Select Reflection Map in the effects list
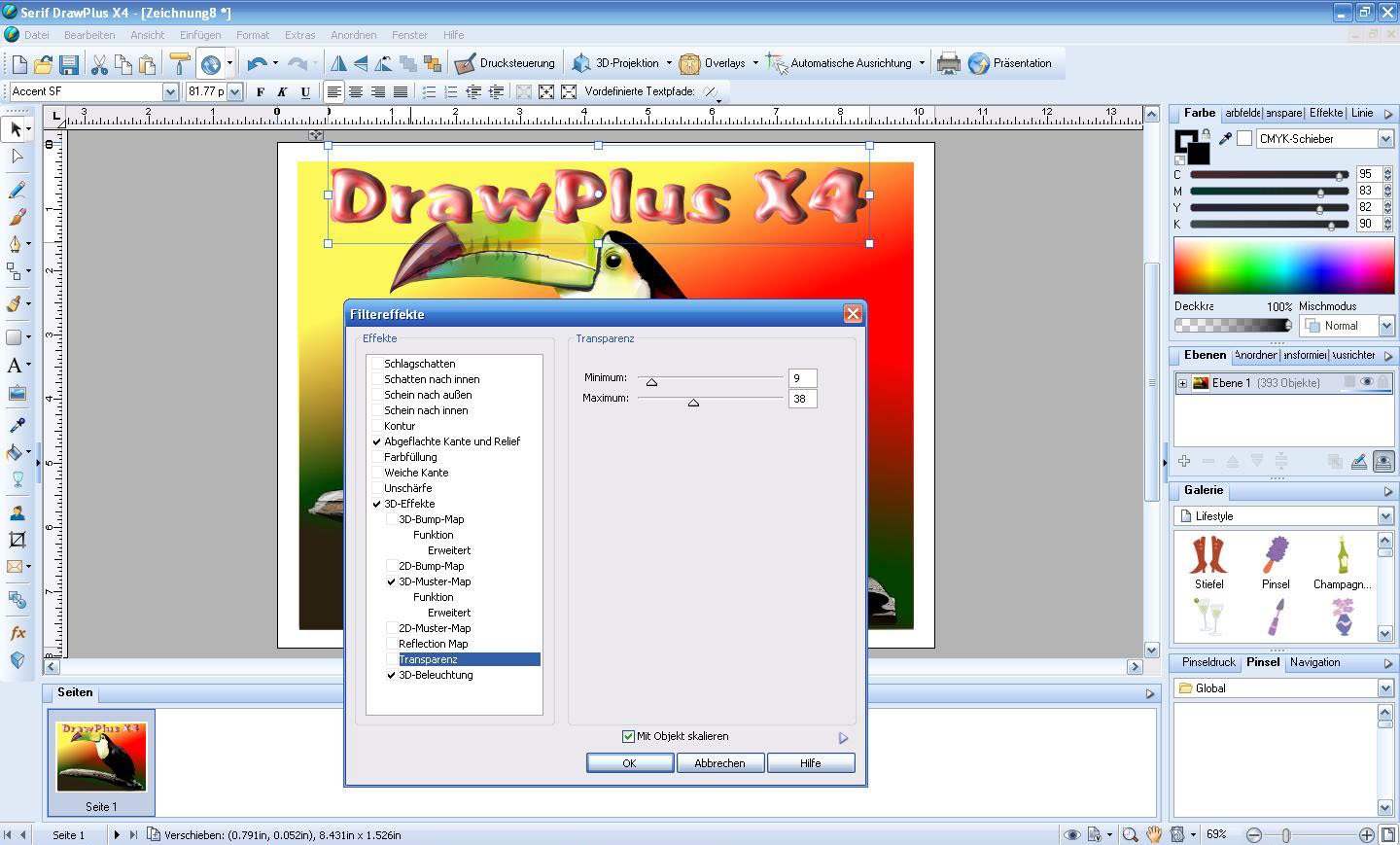Screen dimensions: 1400x845 click(x=434, y=644)
